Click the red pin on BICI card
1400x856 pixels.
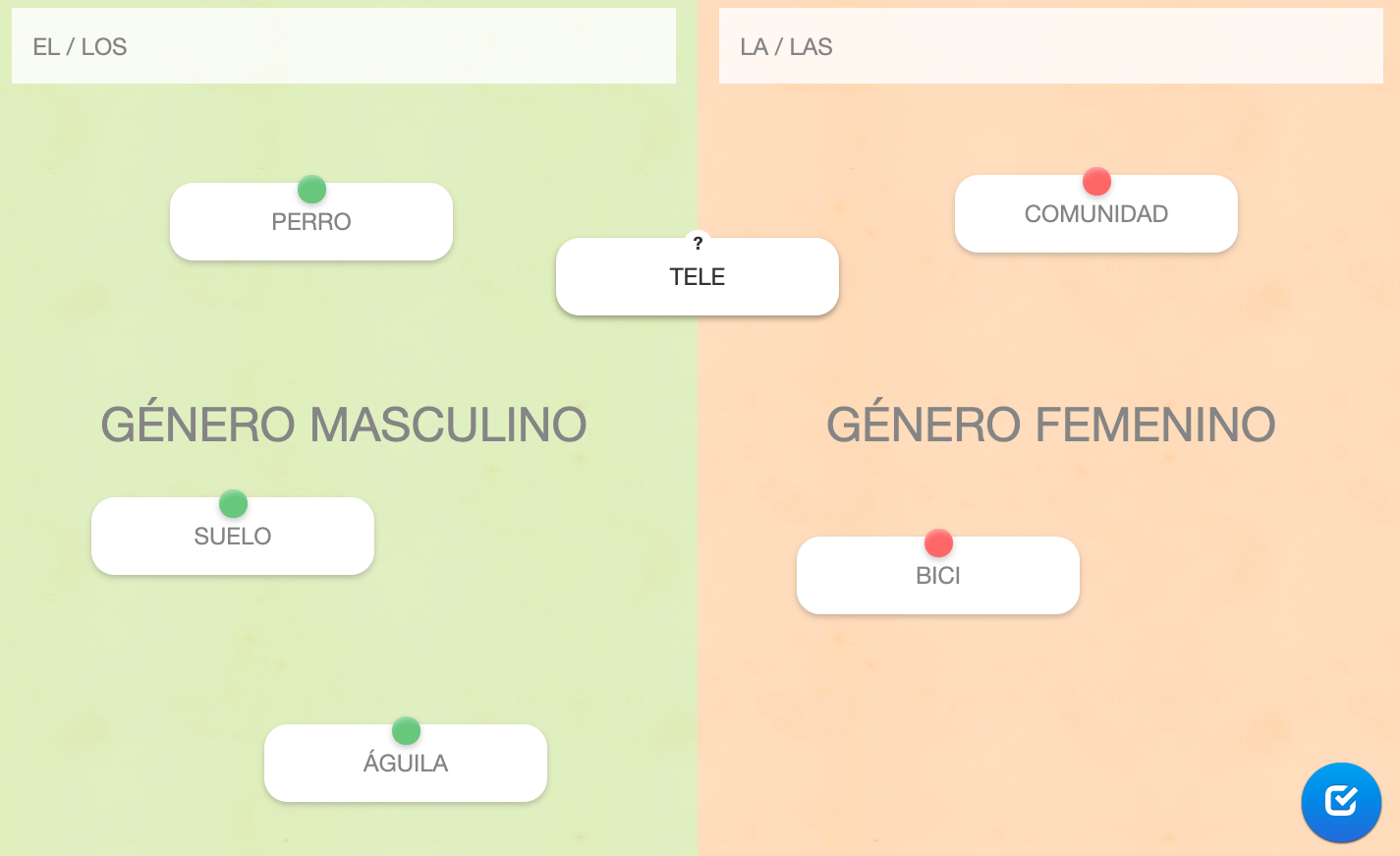(938, 543)
